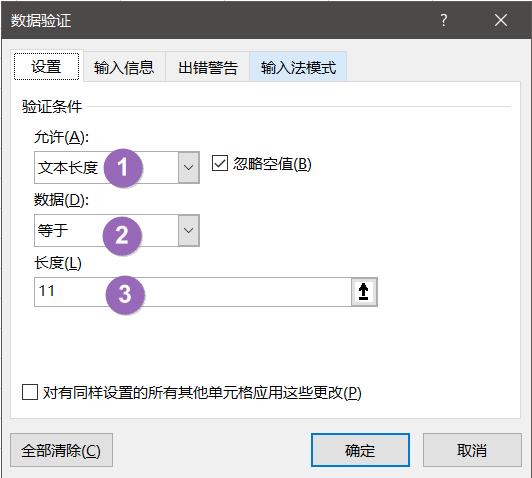Screen dimensions: 532x478
Task: Toggle the 忽略空值 checkbox
Action: [220, 164]
